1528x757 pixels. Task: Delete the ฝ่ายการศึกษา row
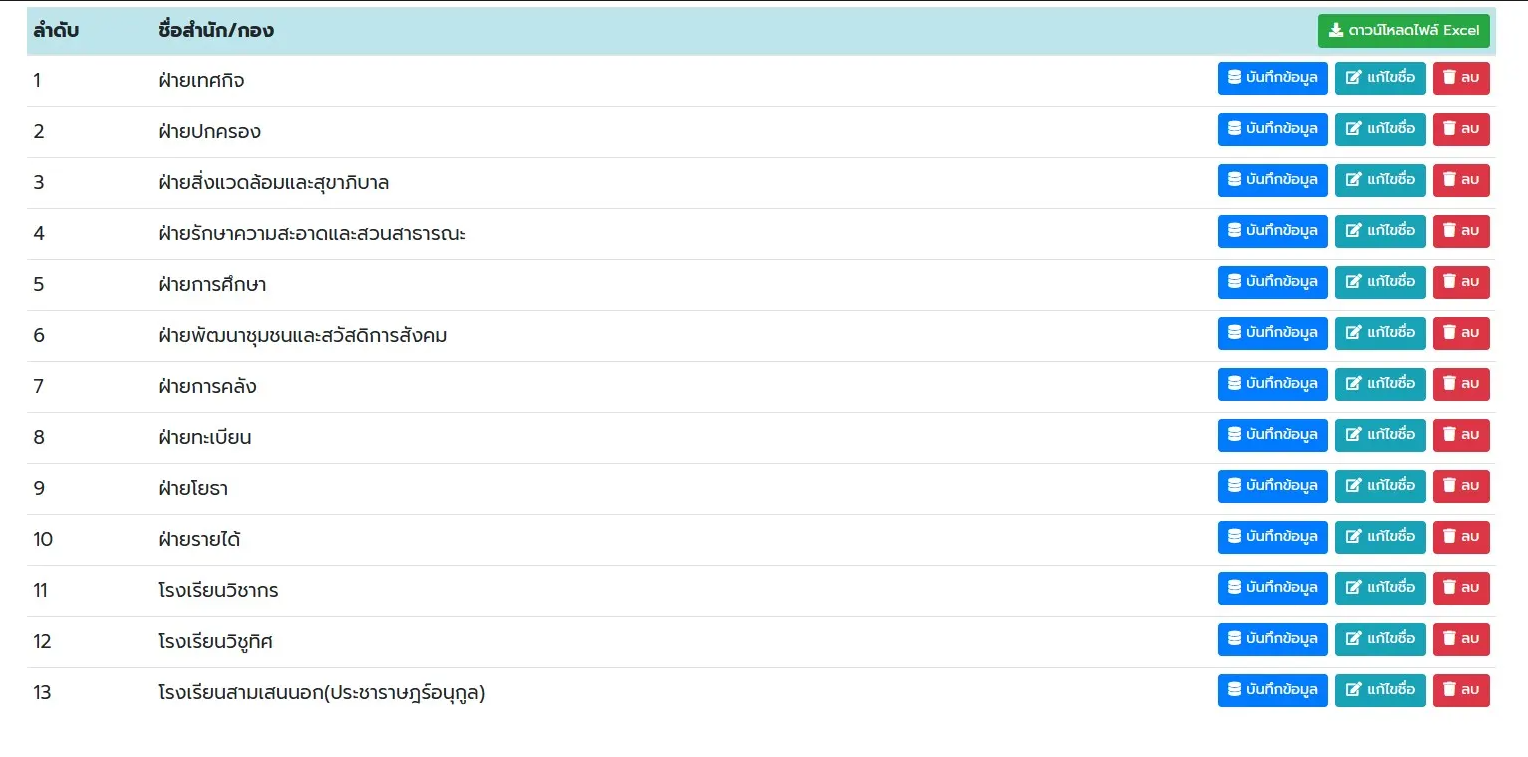1461,282
